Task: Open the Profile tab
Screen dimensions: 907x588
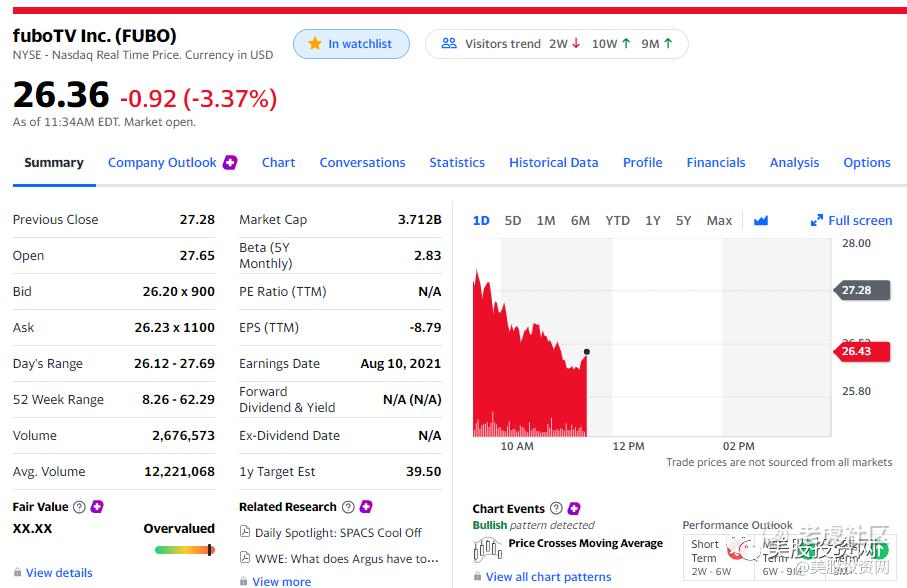Action: (642, 162)
